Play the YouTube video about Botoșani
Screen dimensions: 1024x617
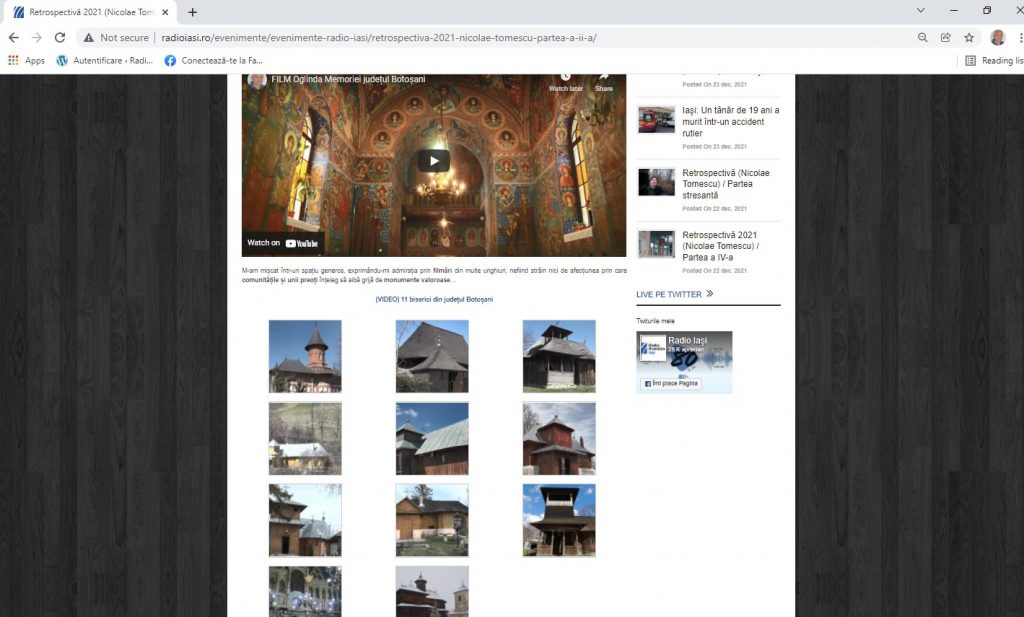pos(433,160)
